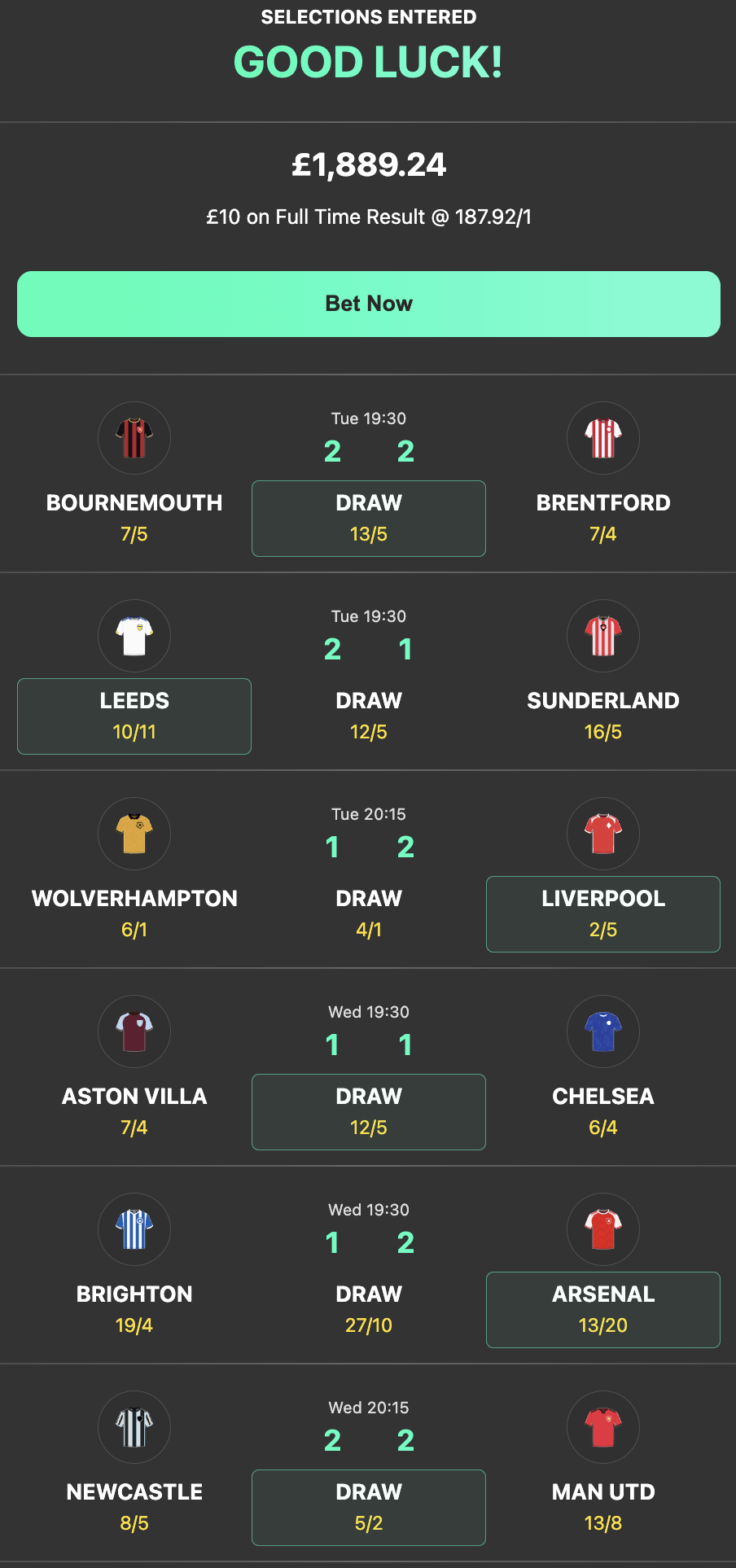Click the Chelsea shirt icon
This screenshot has height=1568, width=736.
[602, 1031]
